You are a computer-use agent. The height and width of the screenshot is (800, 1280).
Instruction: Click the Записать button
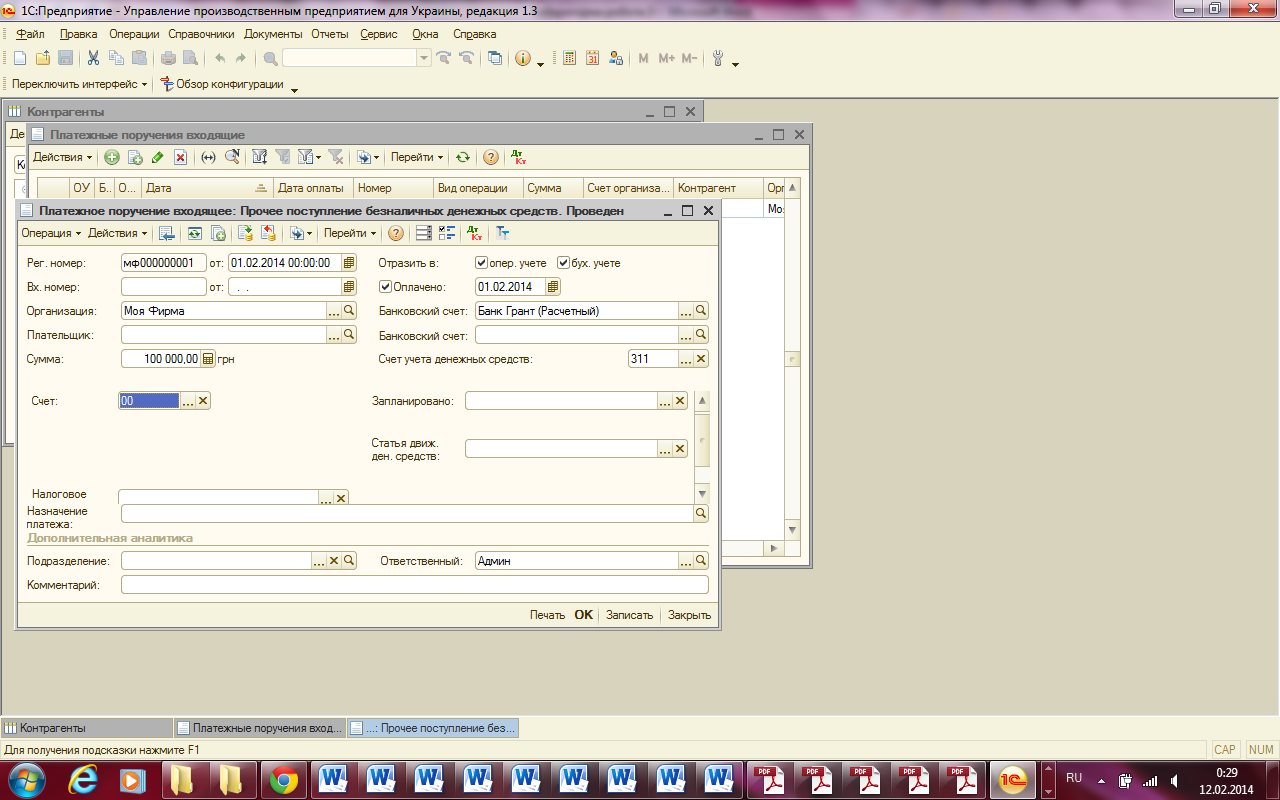[629, 615]
